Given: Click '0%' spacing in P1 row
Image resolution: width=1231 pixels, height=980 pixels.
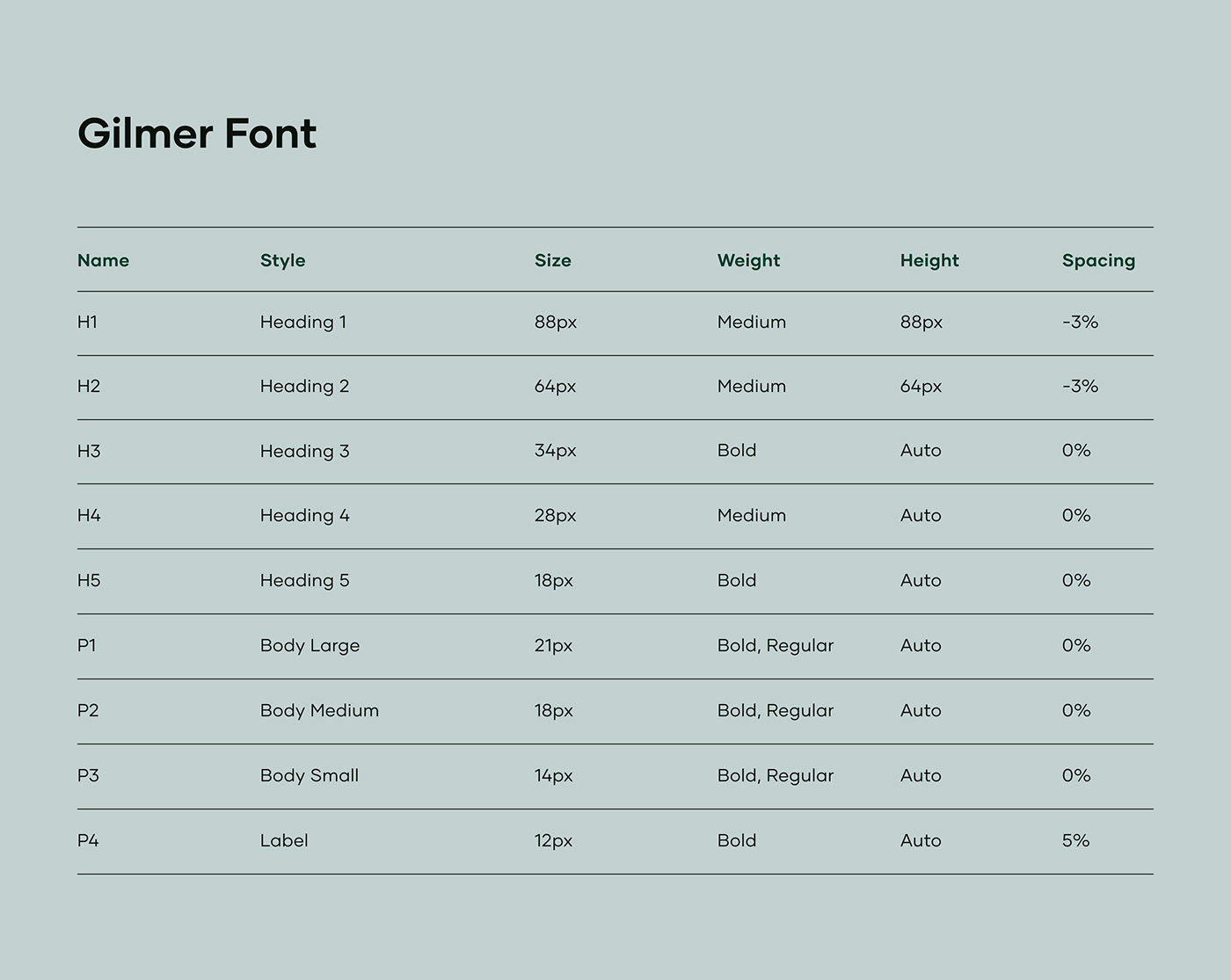Looking at the screenshot, I should click(x=1076, y=645).
